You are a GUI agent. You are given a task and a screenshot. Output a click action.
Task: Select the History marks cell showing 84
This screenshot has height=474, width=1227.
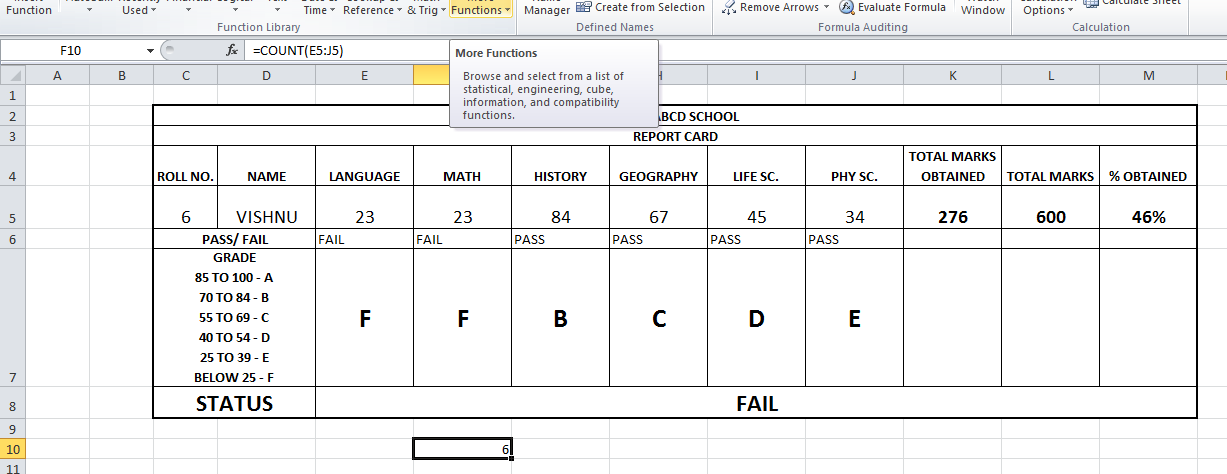point(560,208)
